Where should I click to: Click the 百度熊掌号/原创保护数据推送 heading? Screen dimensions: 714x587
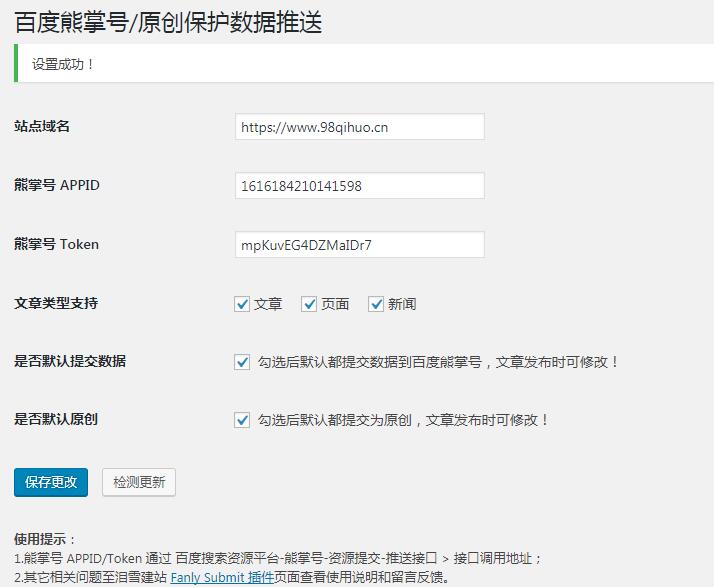[168, 22]
